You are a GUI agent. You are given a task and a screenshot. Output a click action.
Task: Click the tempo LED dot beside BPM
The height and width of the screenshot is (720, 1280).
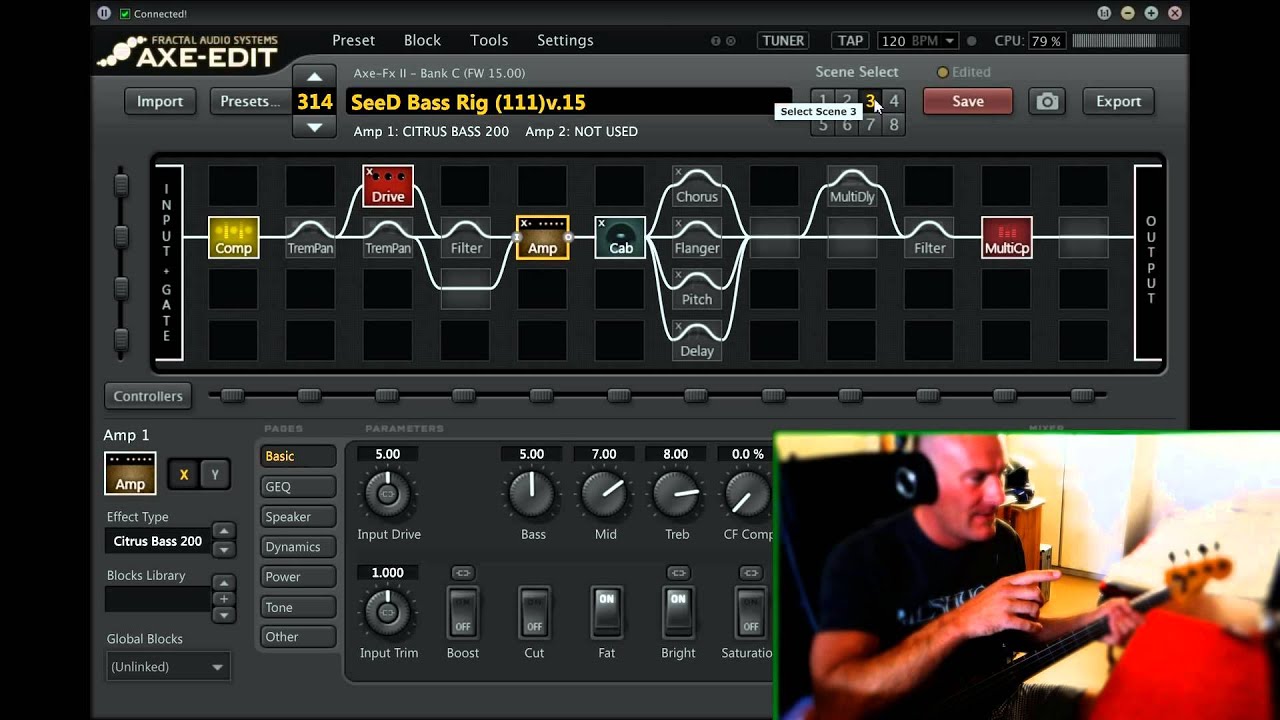971,41
